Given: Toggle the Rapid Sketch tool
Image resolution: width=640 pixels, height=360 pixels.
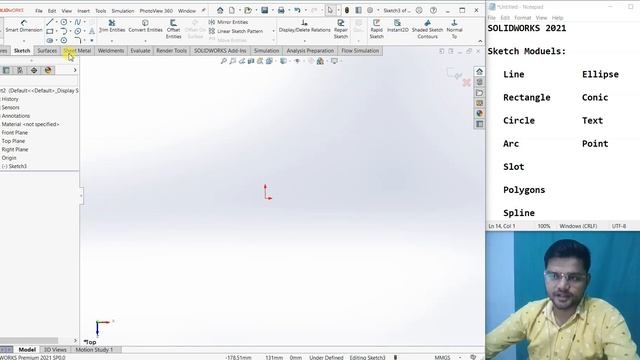Looking at the screenshot, I should [x=376, y=29].
